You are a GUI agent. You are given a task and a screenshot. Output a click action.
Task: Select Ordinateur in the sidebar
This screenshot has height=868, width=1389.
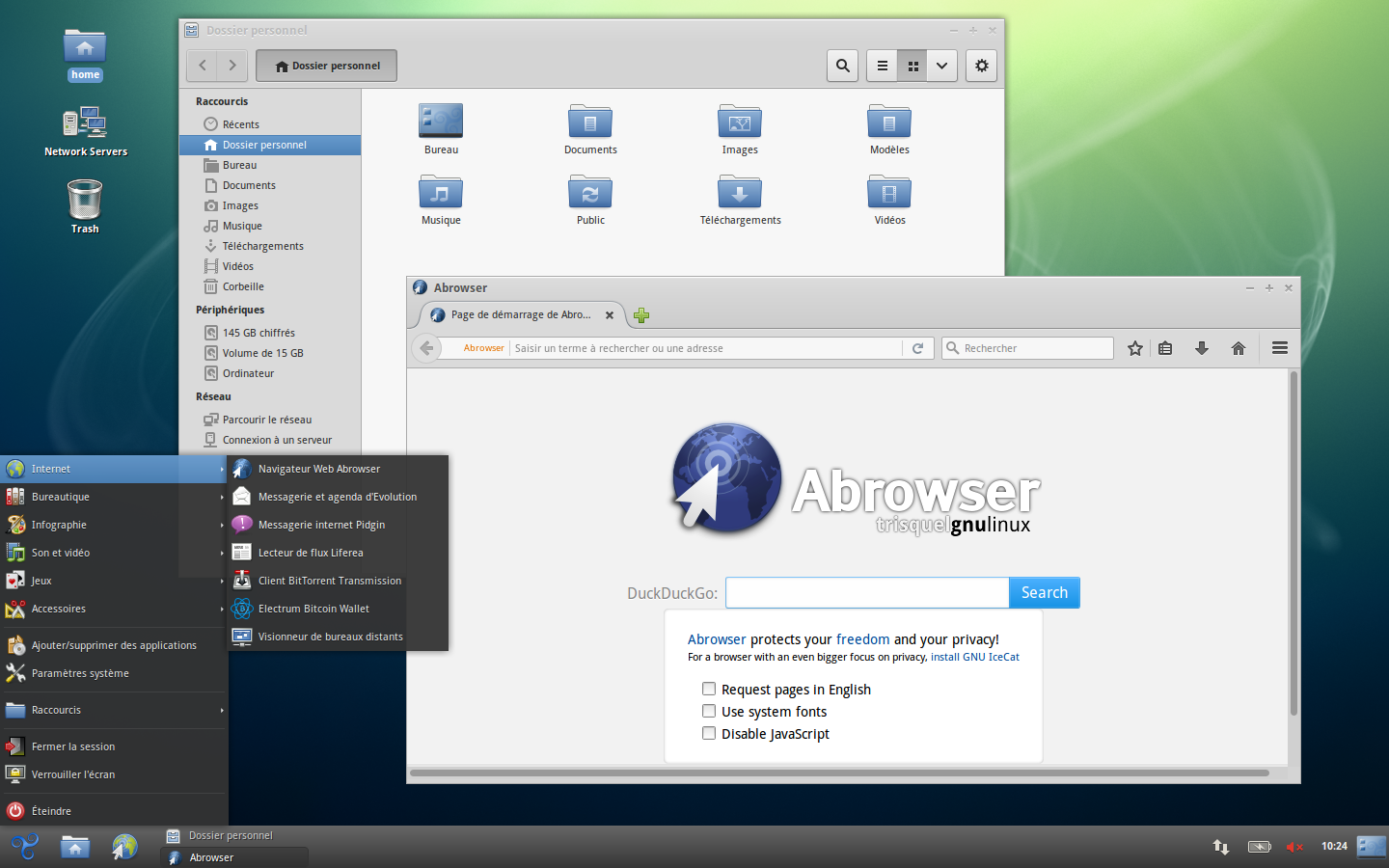(x=270, y=373)
